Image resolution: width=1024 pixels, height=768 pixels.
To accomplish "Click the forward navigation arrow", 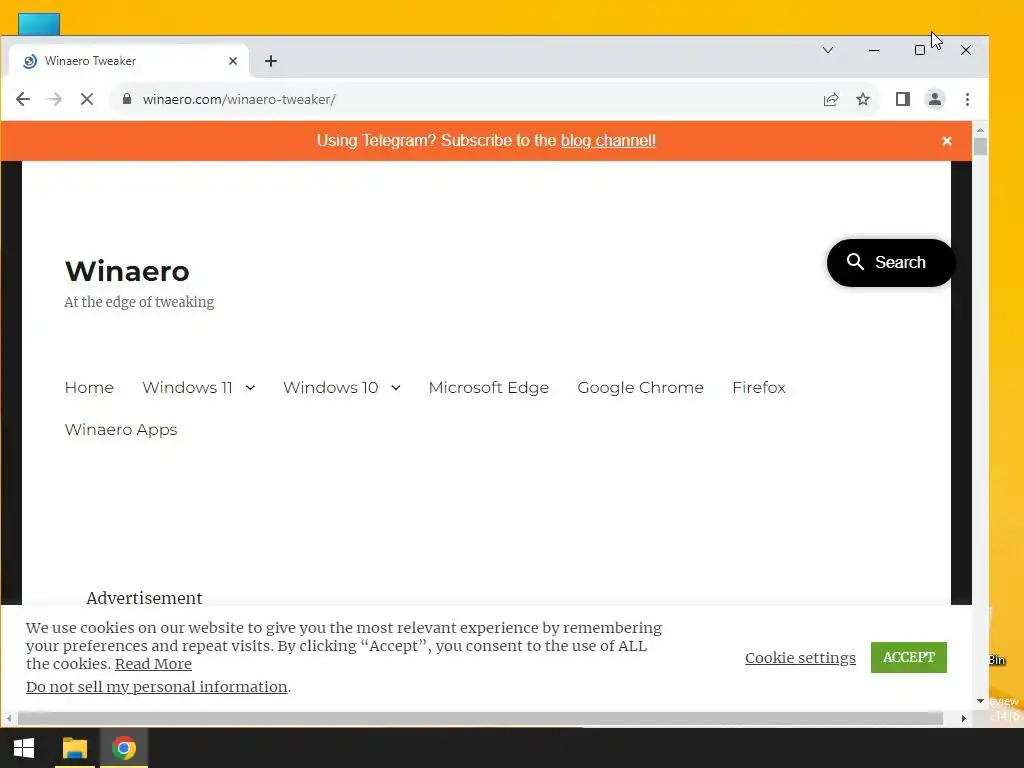I will point(55,99).
